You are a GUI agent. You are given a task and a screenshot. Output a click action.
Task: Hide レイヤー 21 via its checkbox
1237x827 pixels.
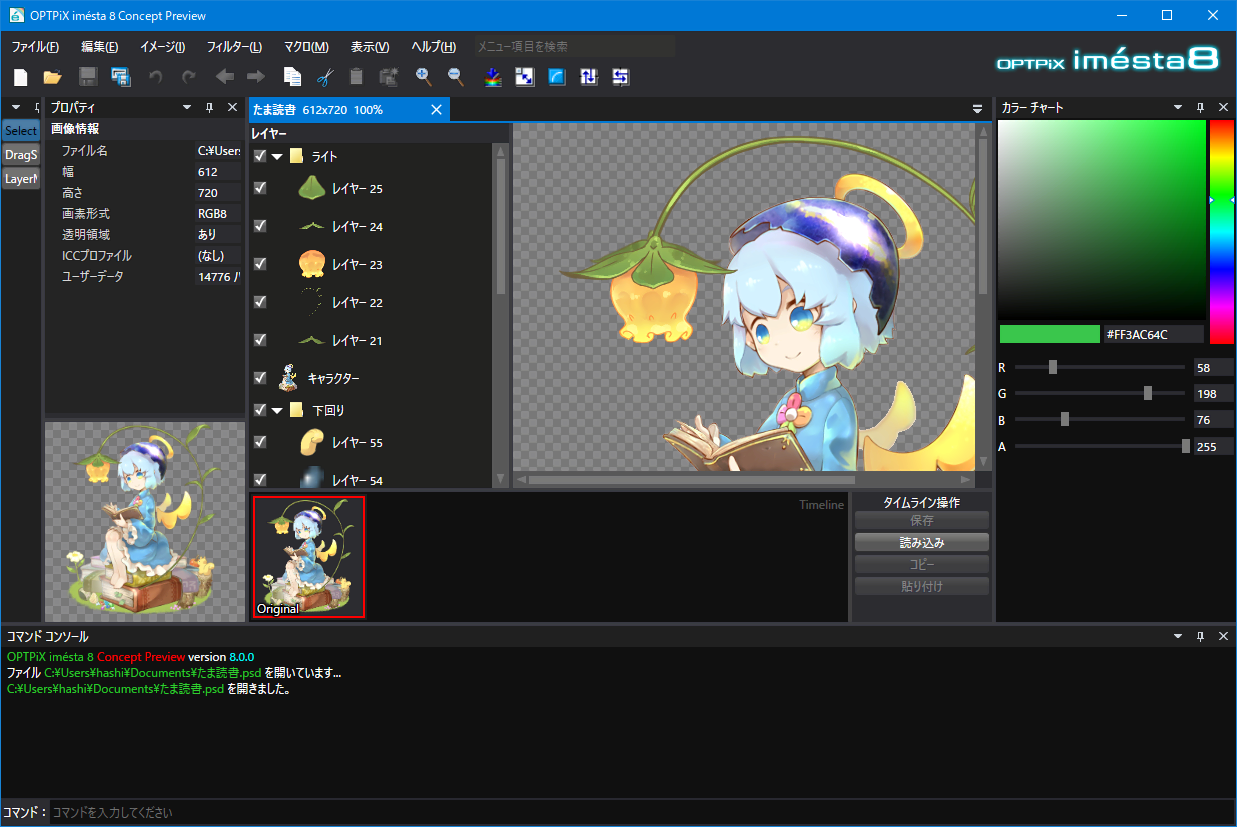click(x=260, y=340)
